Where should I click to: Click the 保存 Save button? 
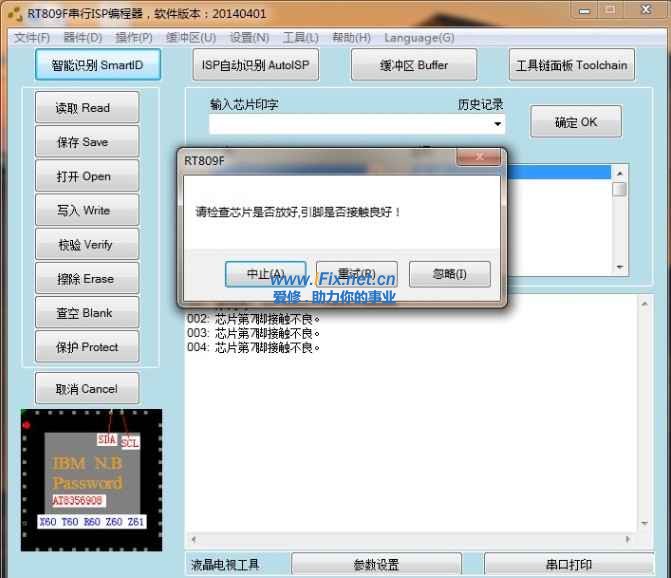(87, 142)
